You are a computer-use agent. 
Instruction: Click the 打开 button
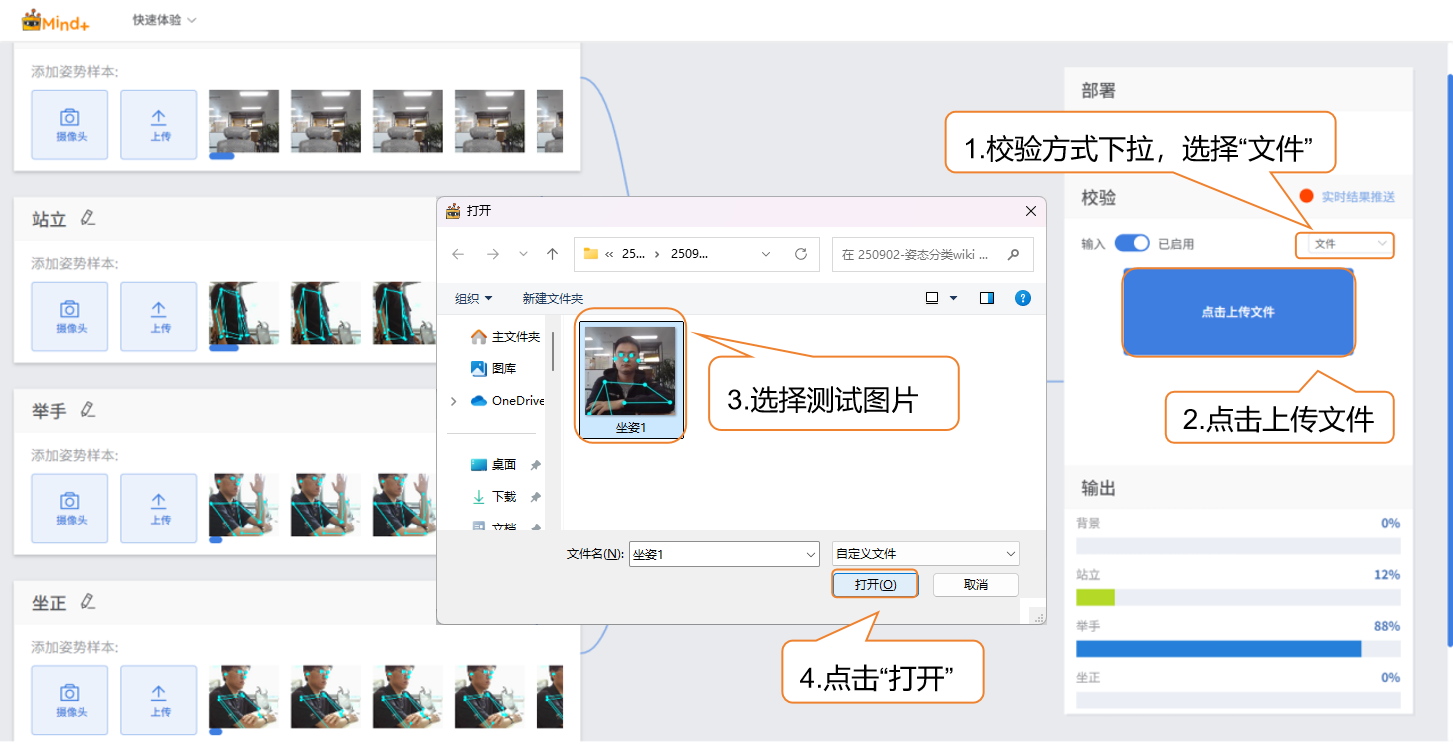click(875, 584)
